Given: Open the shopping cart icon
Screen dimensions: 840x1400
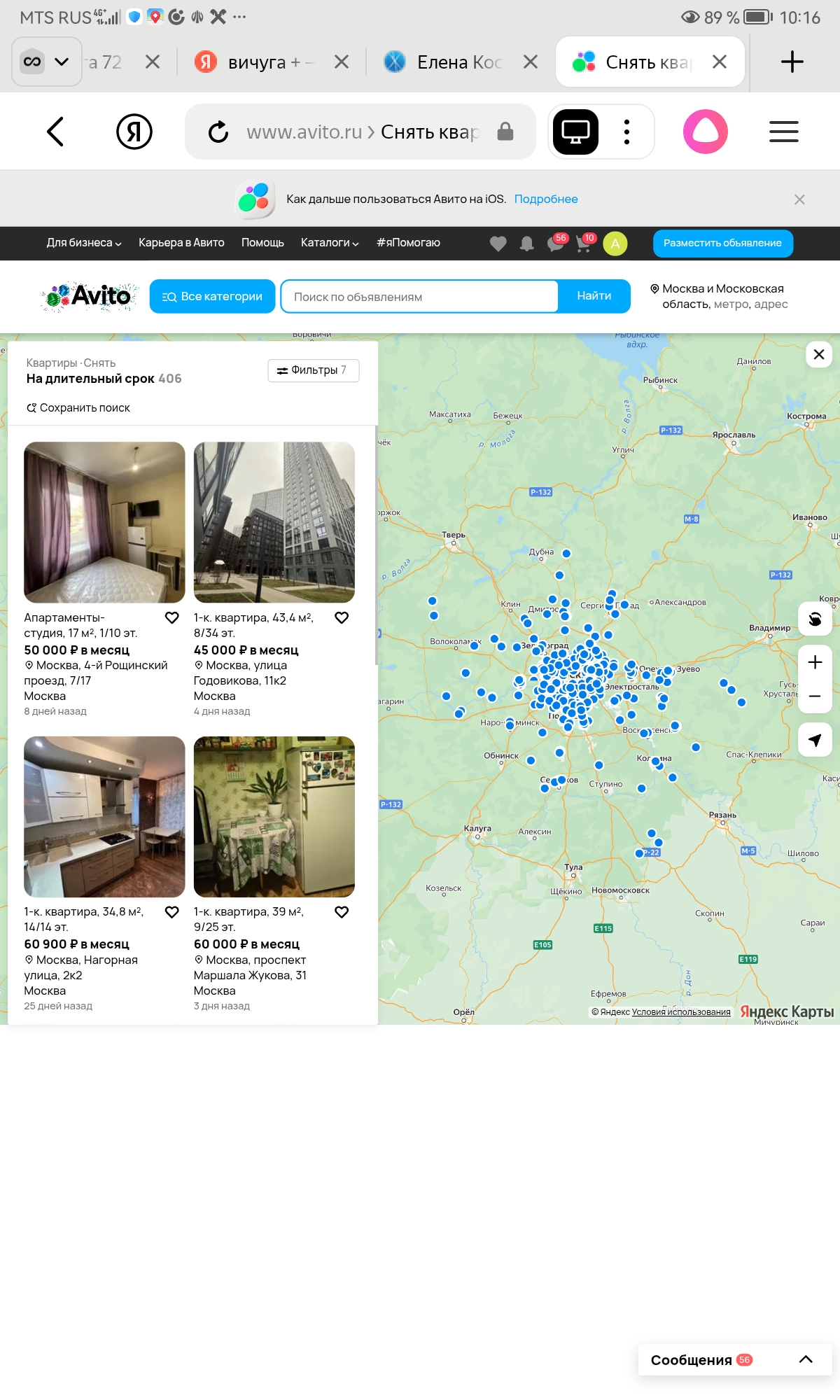Looking at the screenshot, I should [583, 244].
